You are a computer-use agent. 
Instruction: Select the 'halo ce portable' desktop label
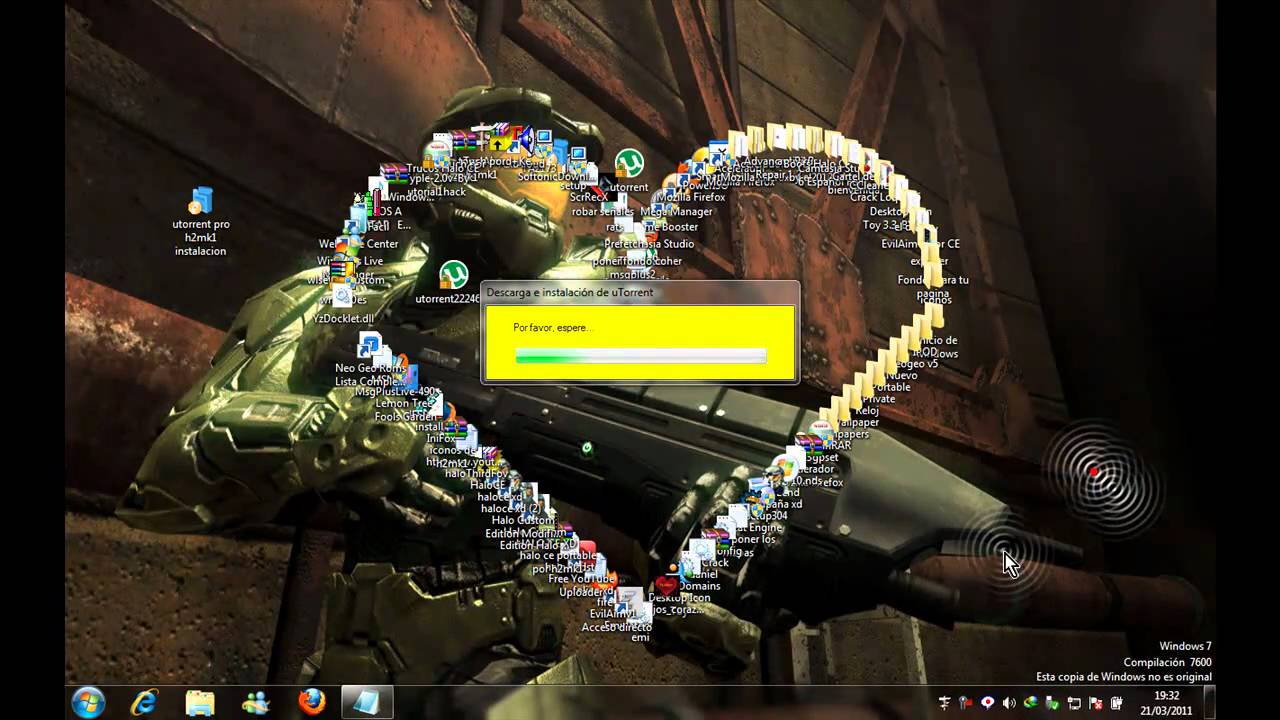point(558,555)
